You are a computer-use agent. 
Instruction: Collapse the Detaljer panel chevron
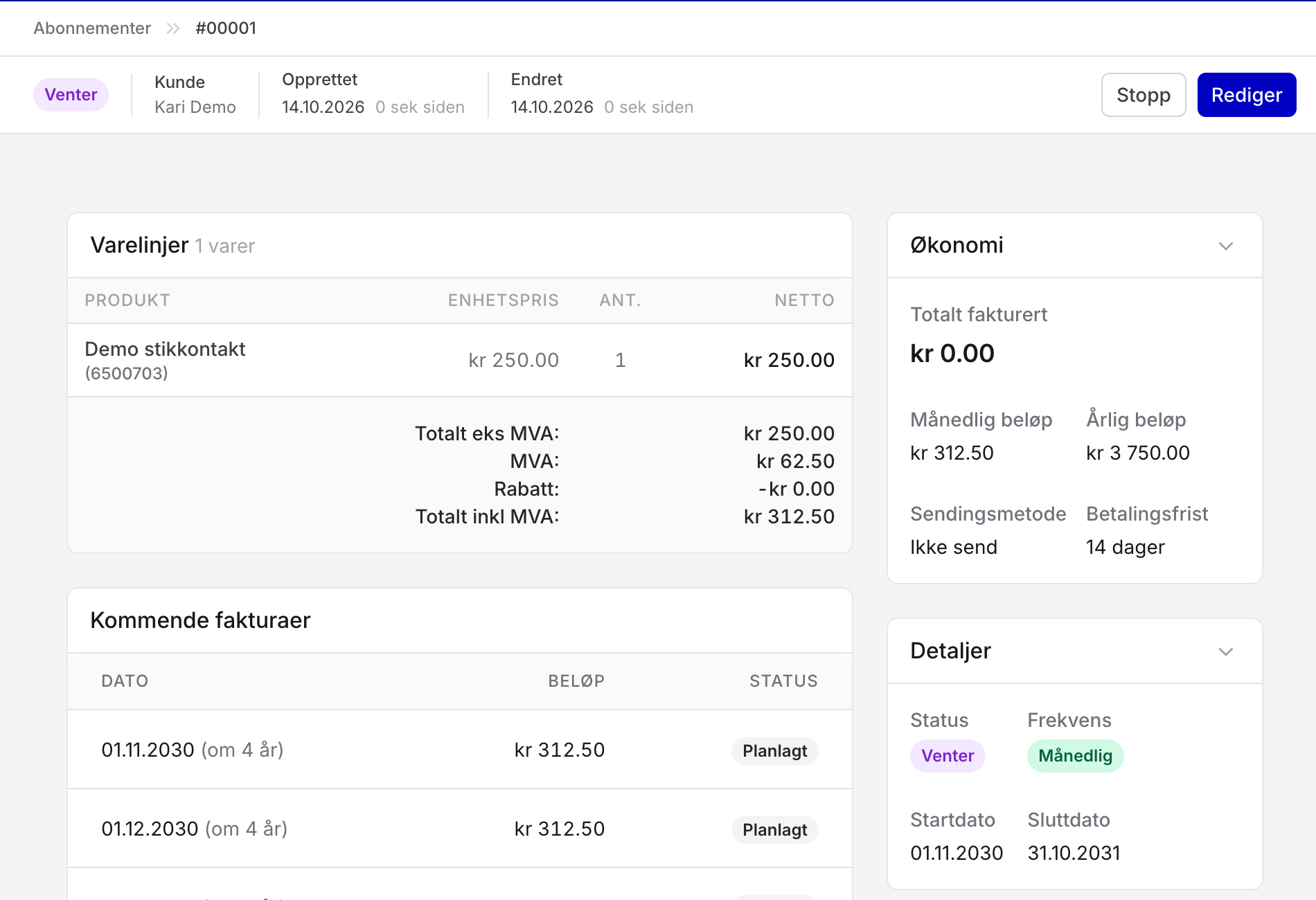(1225, 651)
